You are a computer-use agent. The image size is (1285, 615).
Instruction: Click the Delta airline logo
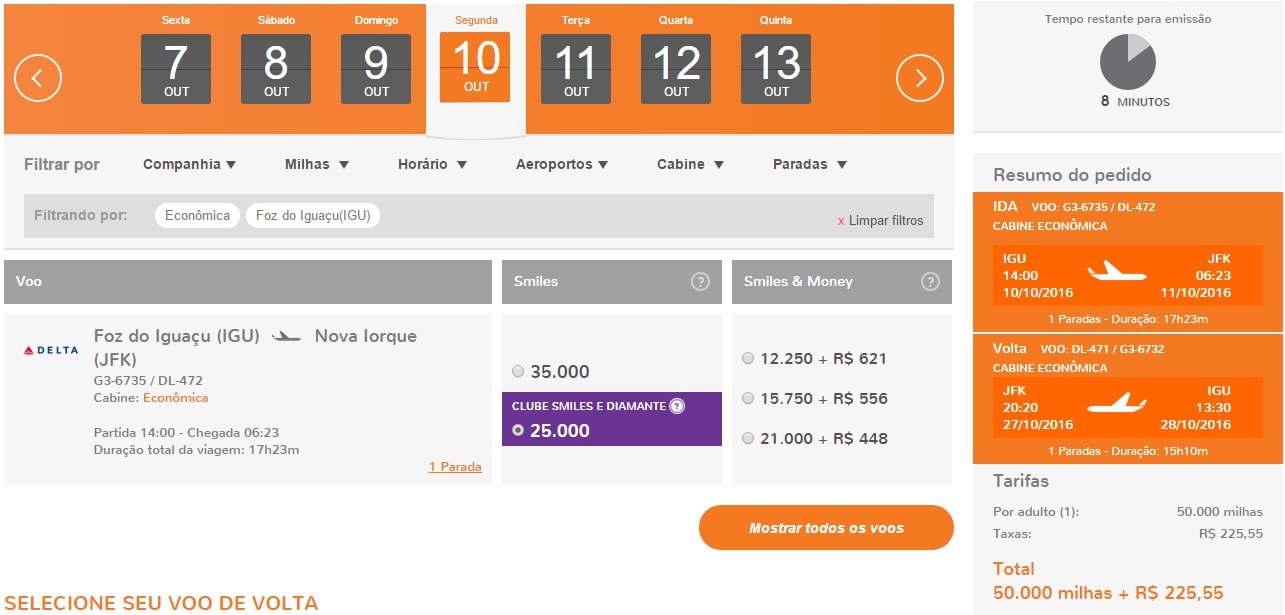point(51,350)
